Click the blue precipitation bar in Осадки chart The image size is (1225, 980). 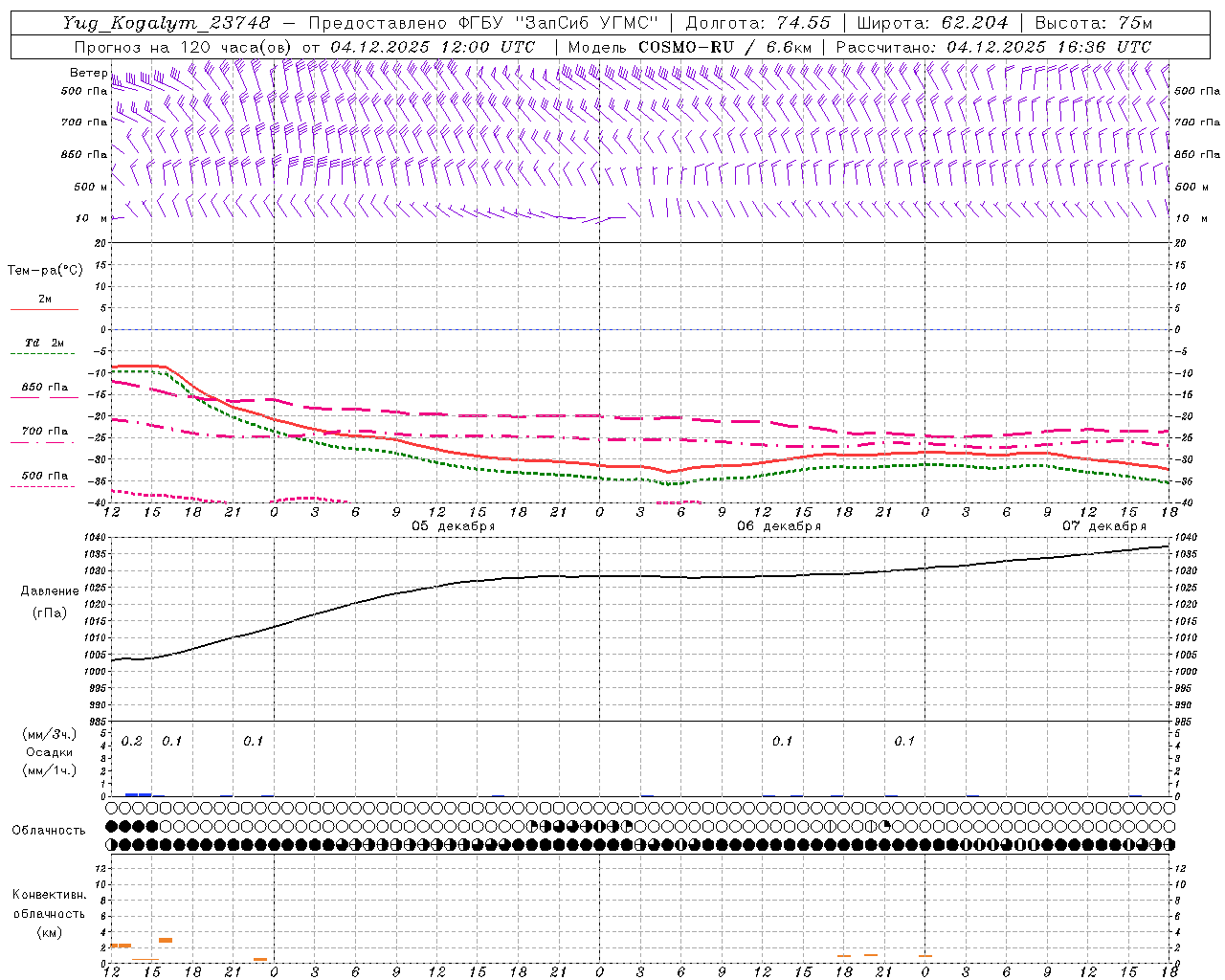(x=138, y=794)
